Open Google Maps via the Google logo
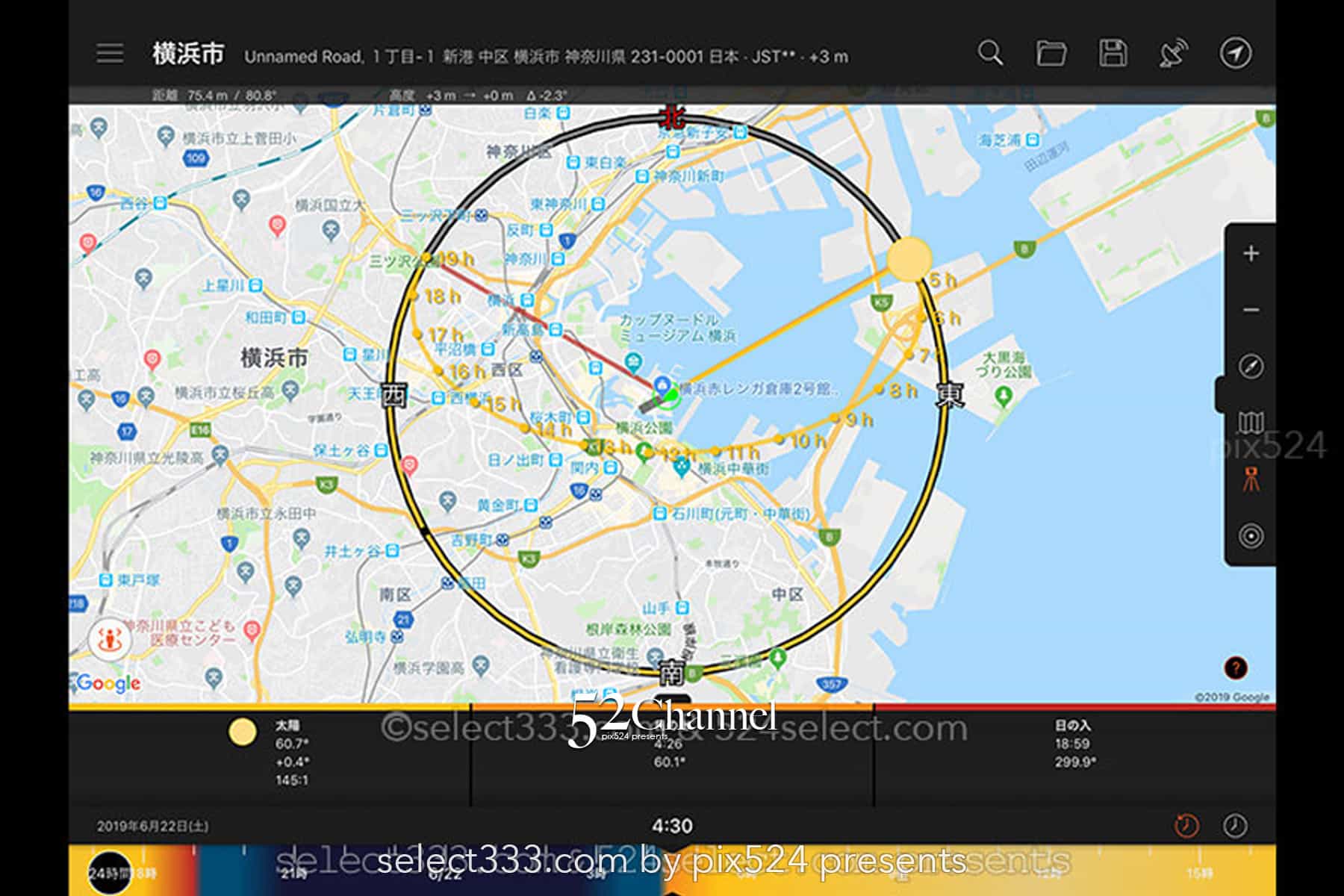The image size is (1344, 896). coord(108,682)
